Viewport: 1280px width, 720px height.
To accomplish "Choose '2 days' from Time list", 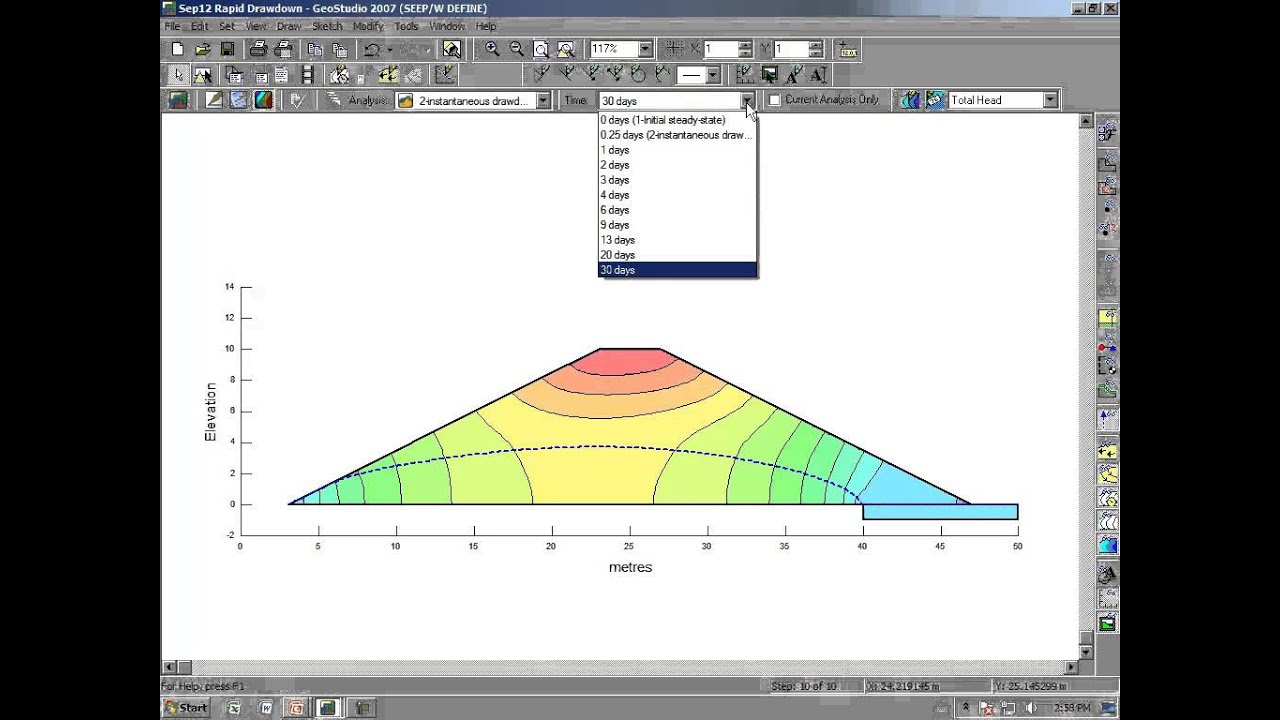I will (677, 165).
